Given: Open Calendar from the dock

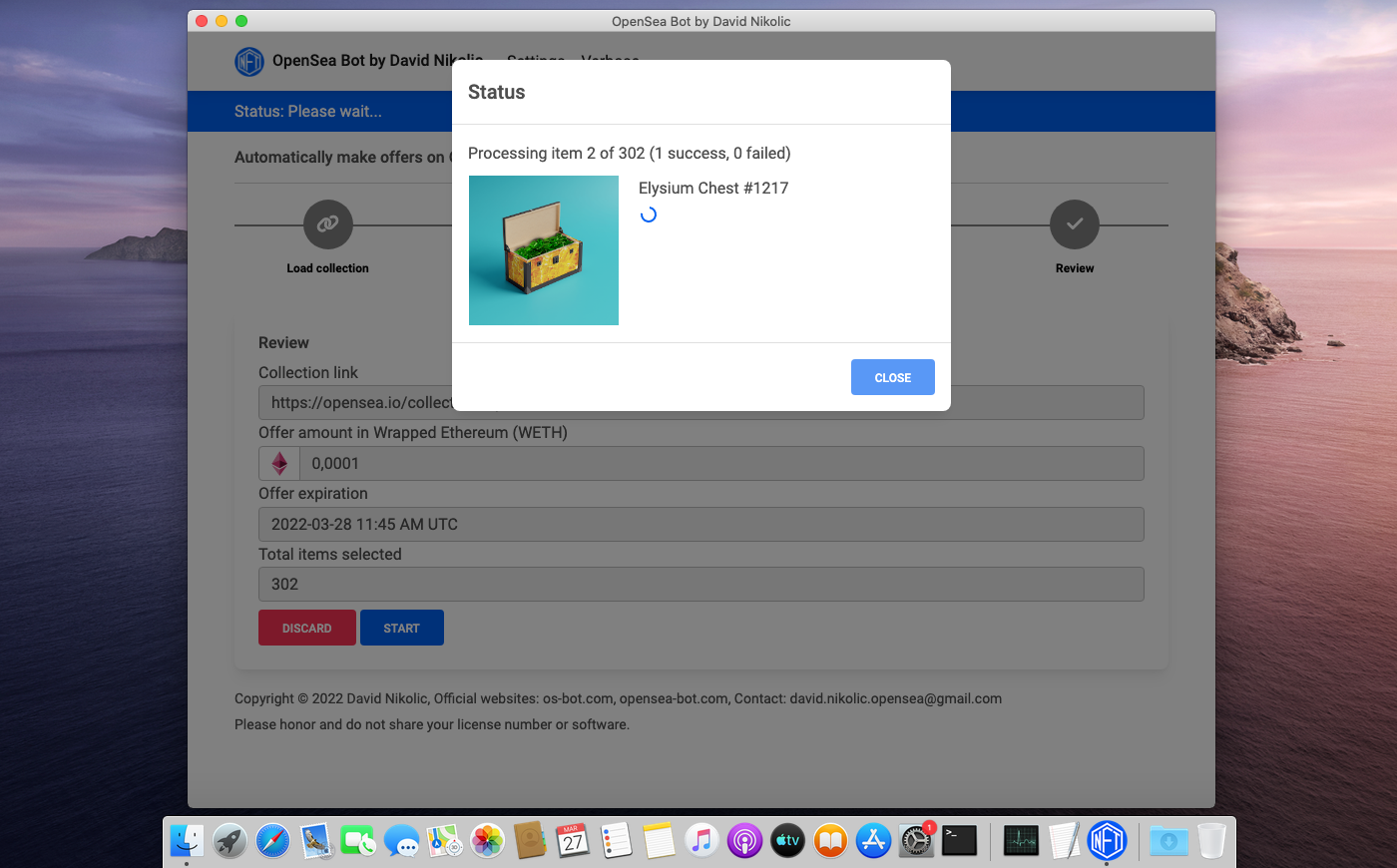Looking at the screenshot, I should click(573, 841).
